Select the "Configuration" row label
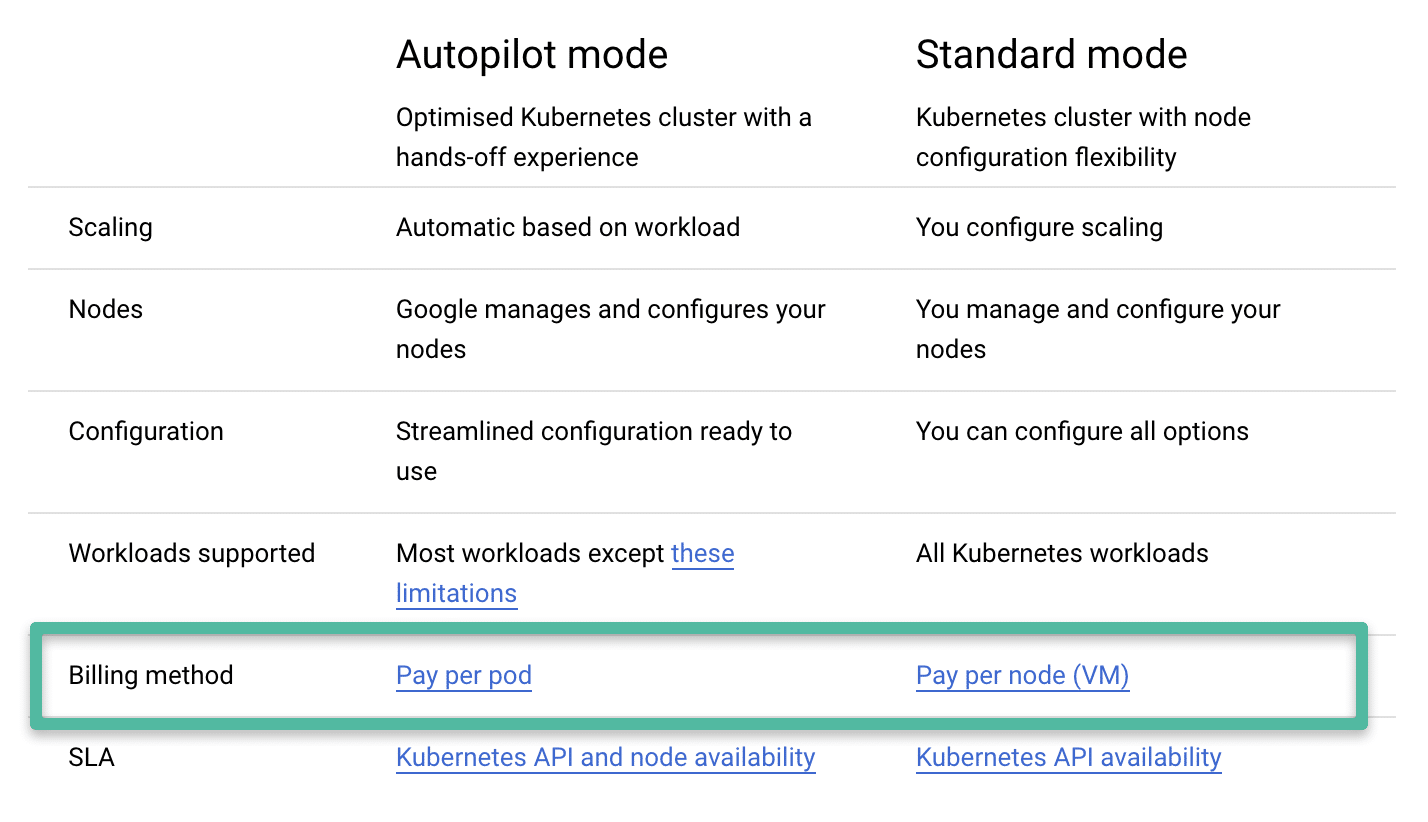This screenshot has height=822, width=1428. 146,431
